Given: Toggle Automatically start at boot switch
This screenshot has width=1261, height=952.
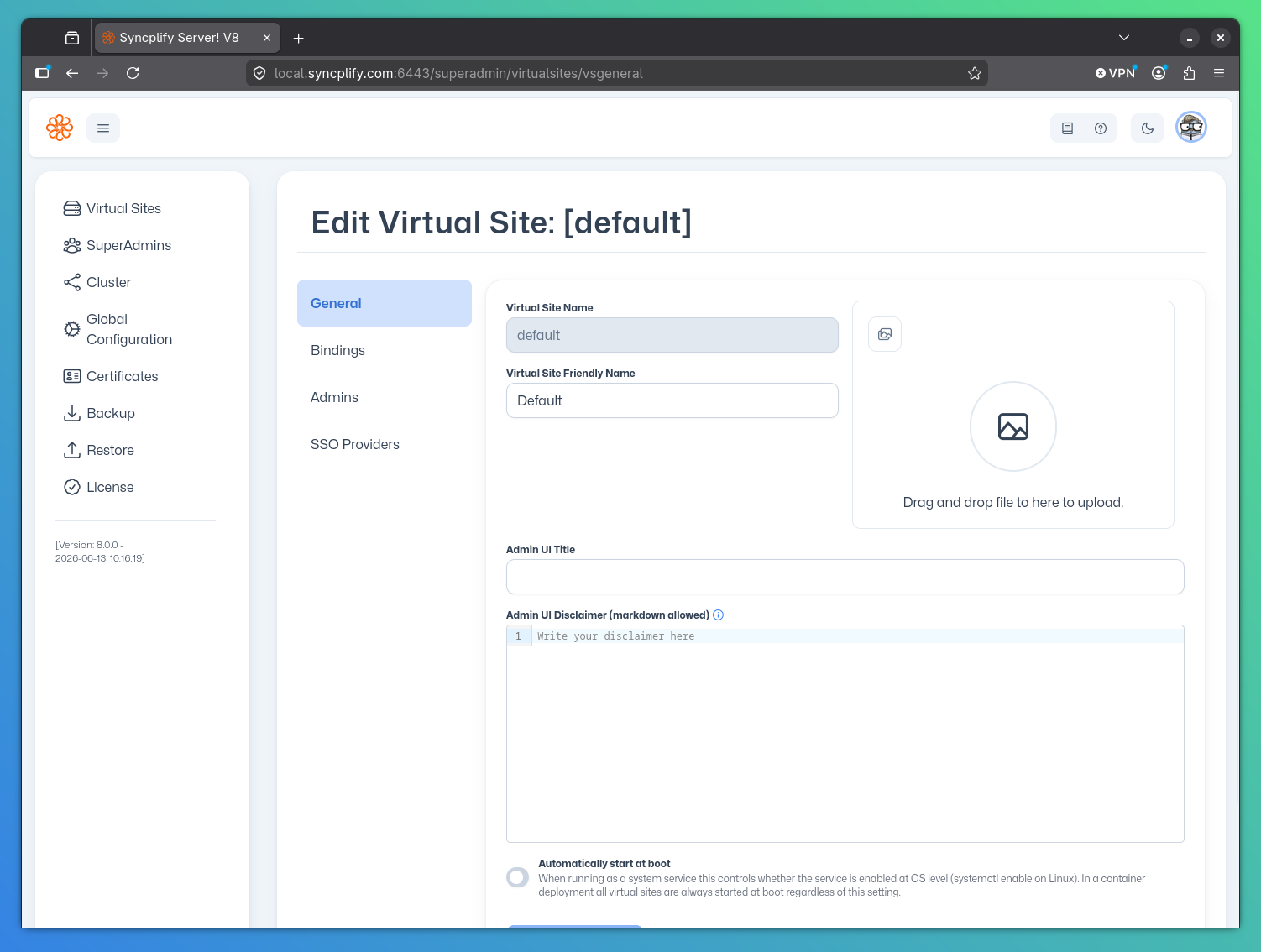Looking at the screenshot, I should coord(518,877).
